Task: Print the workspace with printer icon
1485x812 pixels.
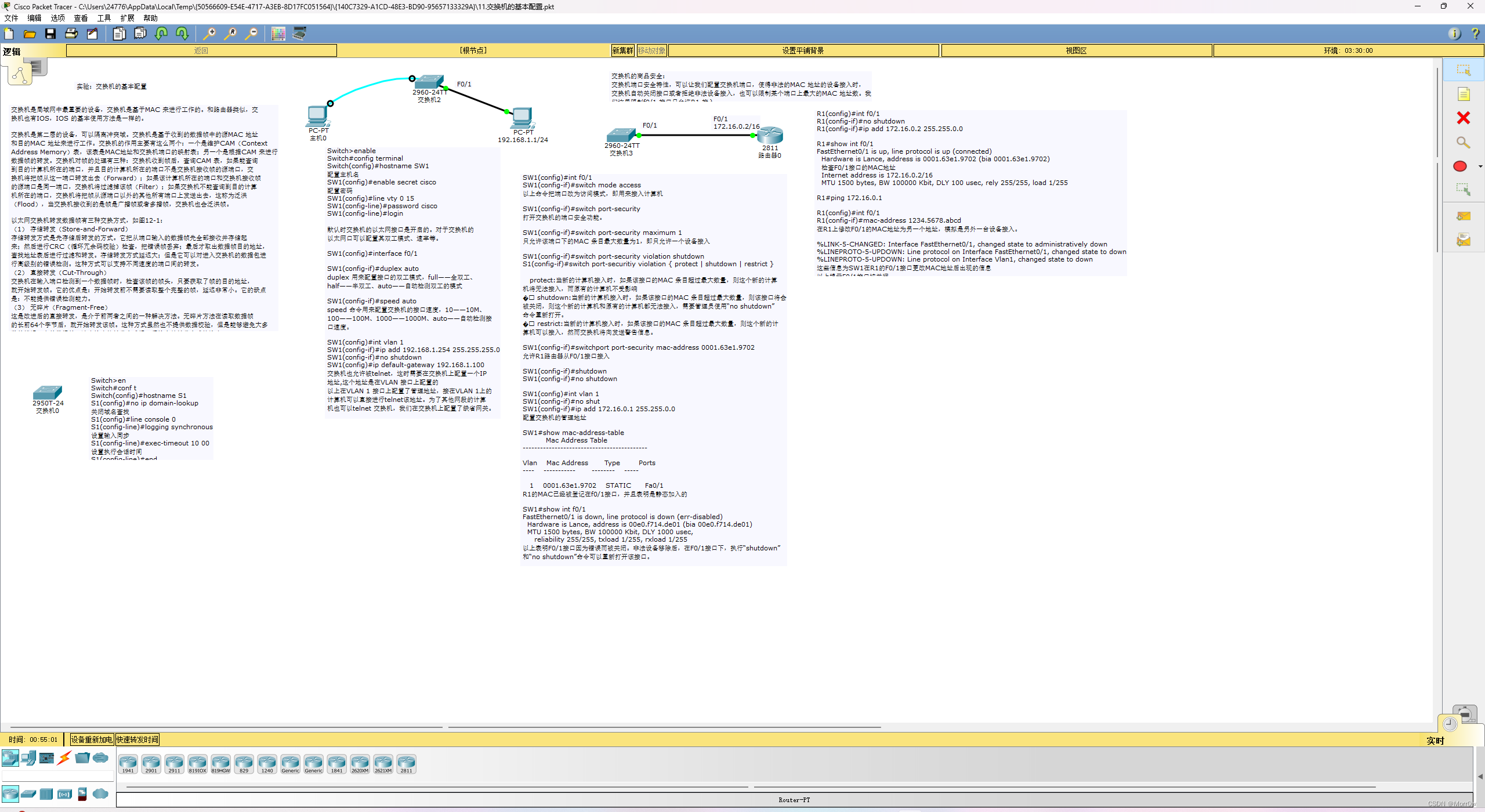Action: point(71,34)
